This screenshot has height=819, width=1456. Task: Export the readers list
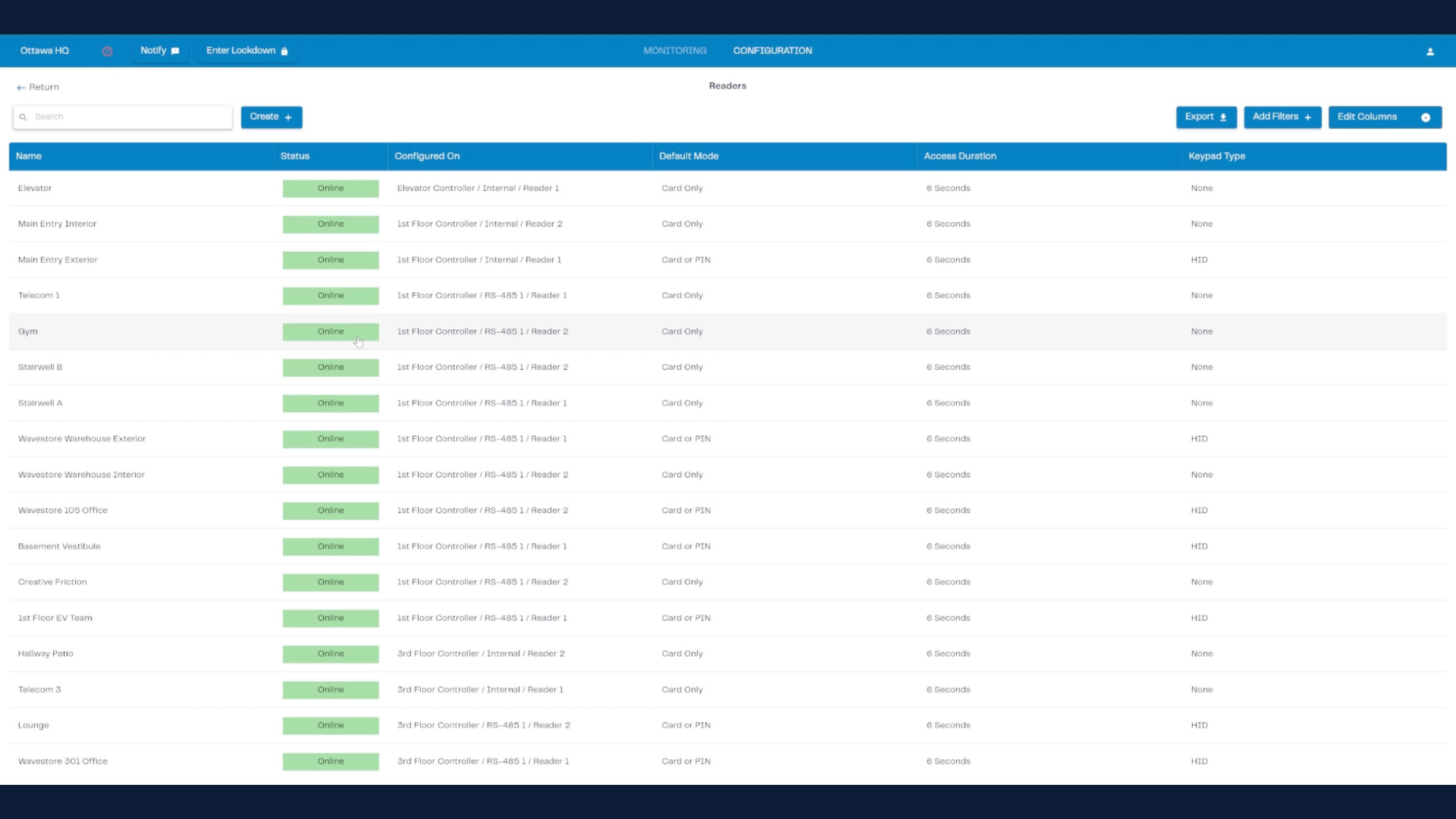(1206, 117)
